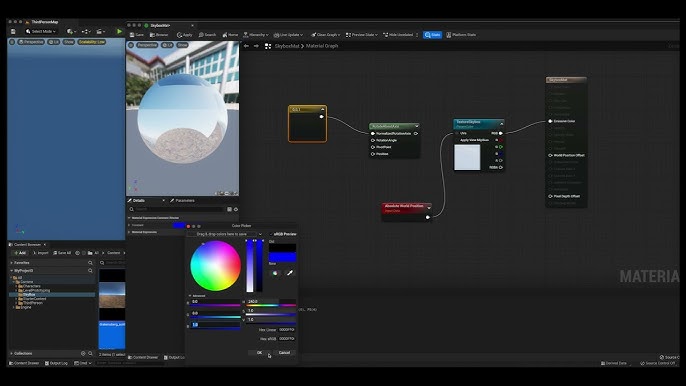
Task: Toggle the Stats button in toolbar
Action: [432, 35]
